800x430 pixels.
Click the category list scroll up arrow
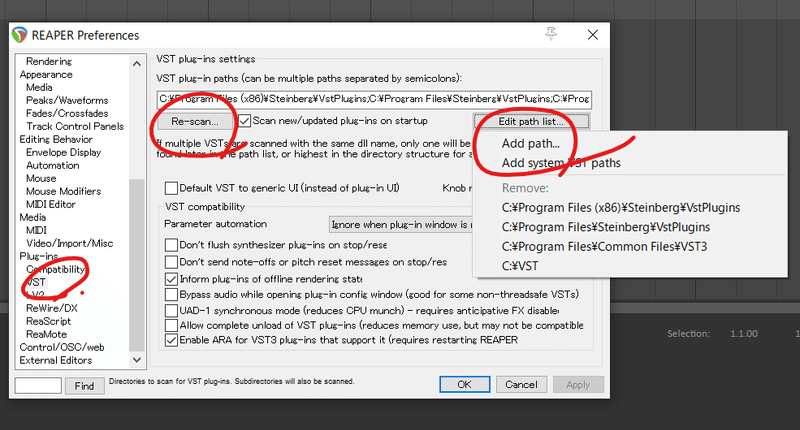(x=137, y=63)
